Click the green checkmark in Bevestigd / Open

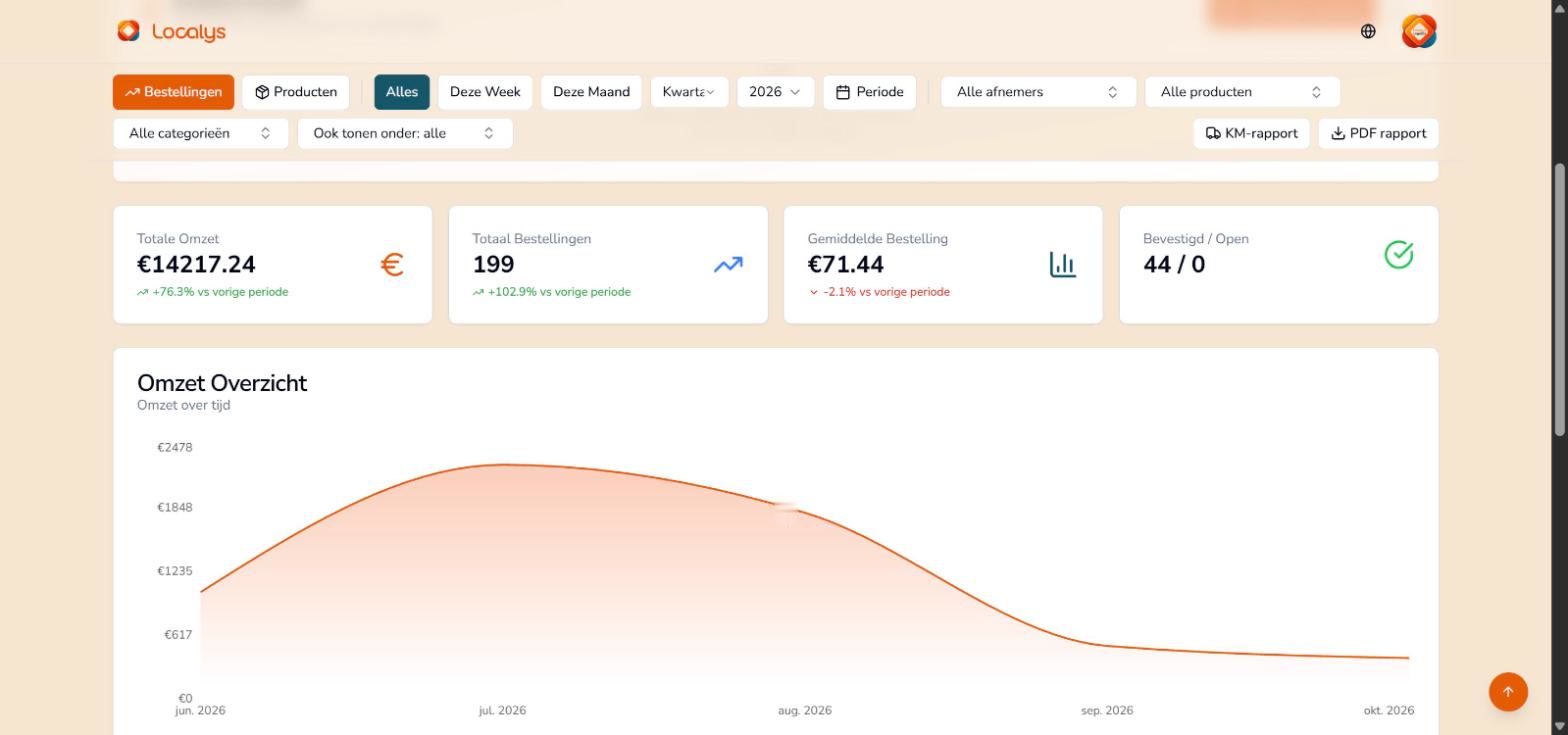[1398, 255]
